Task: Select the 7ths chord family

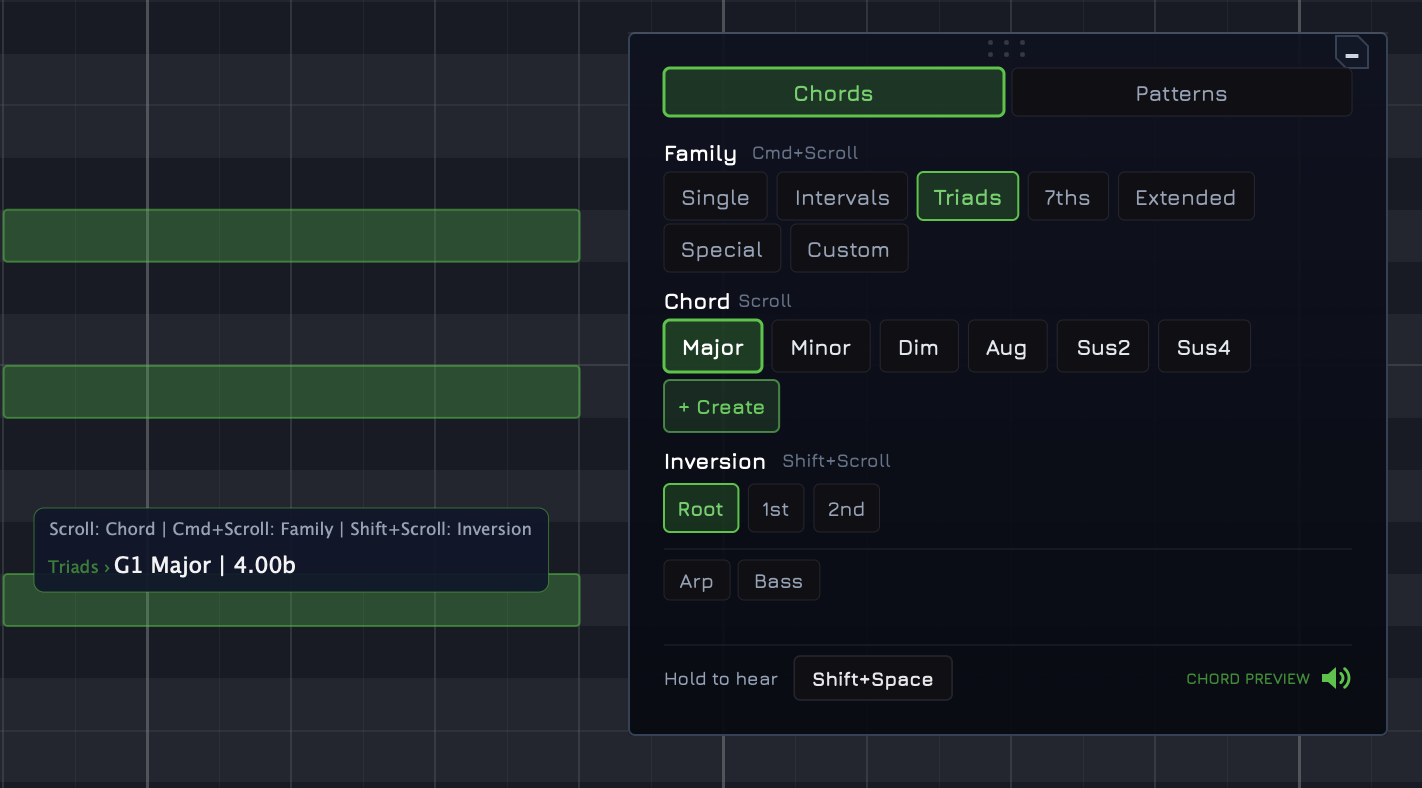Action: tap(1067, 197)
